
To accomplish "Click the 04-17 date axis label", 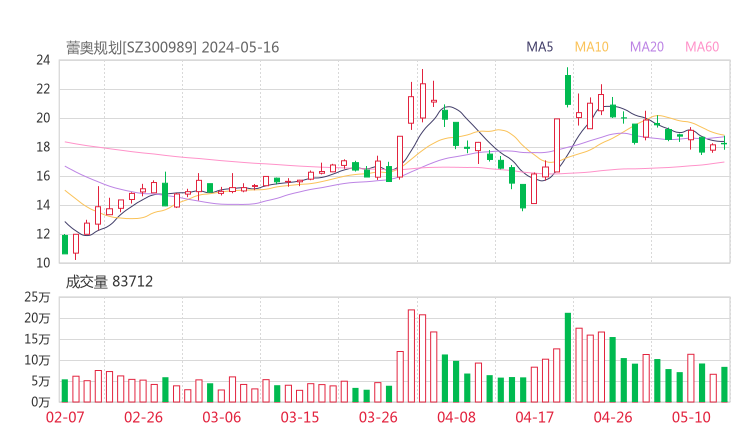I will (x=535, y=417).
